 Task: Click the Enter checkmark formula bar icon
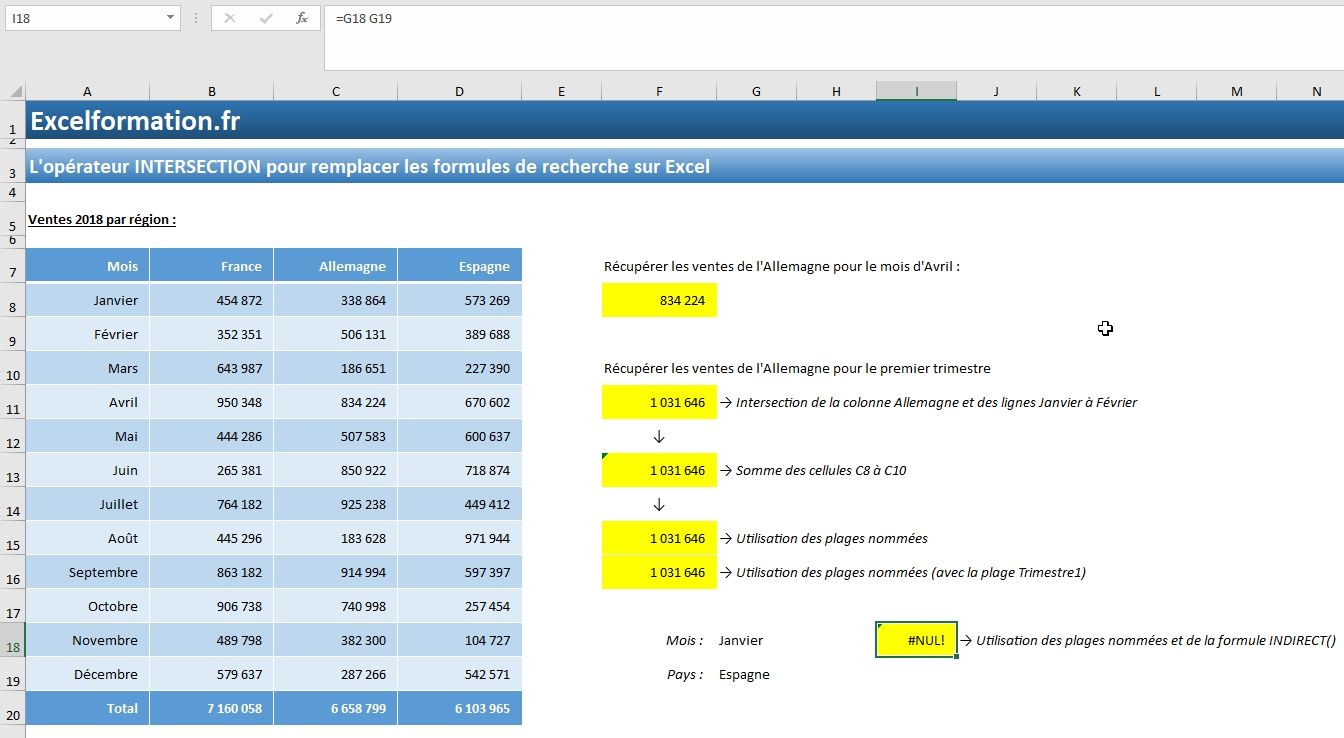[x=266, y=18]
